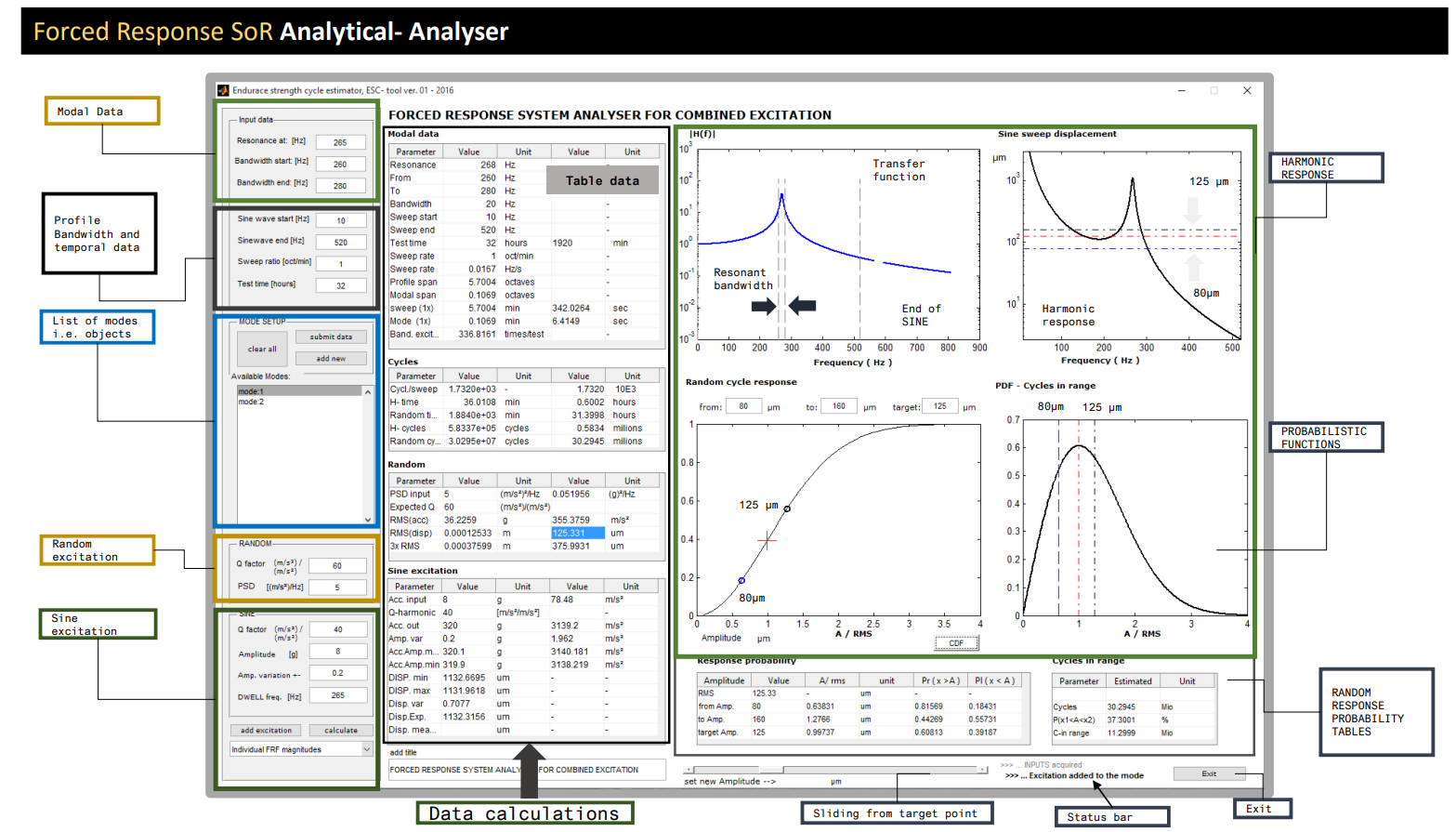The width and height of the screenshot is (1456, 832).
Task: Click the 'to:' amplitude field showing 160
Action: [839, 406]
